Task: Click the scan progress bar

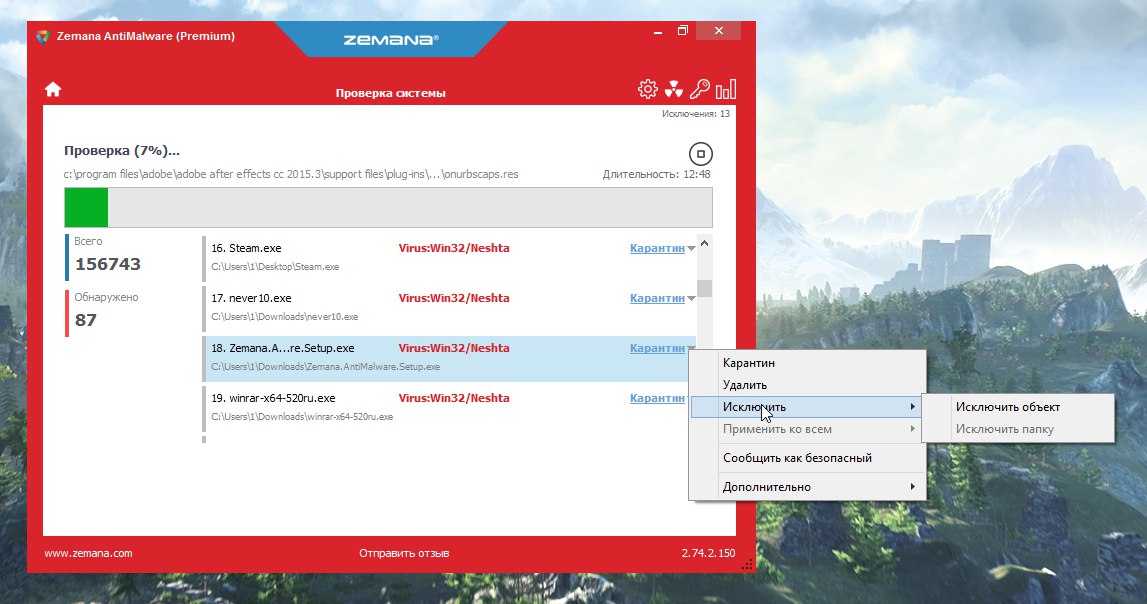Action: (388, 208)
